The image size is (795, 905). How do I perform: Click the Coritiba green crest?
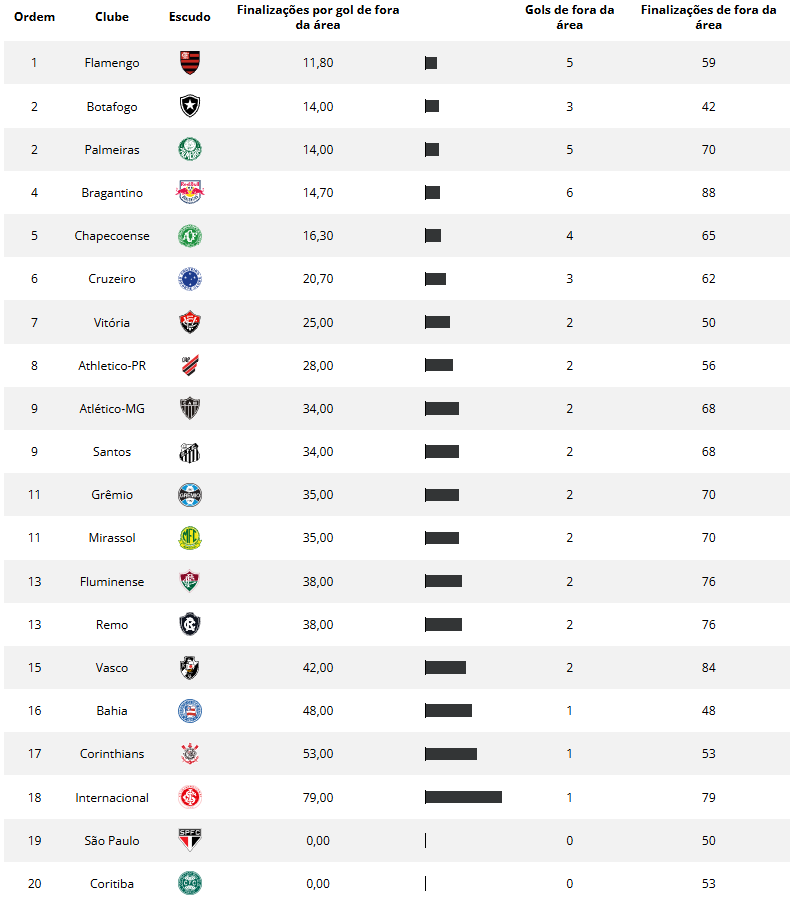pos(189,884)
